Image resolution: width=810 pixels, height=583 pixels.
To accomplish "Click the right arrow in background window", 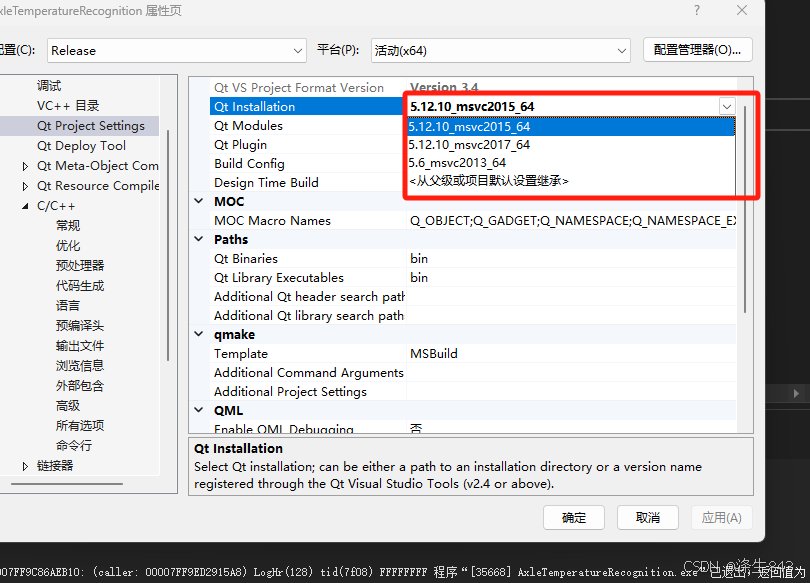I will coord(796,393).
